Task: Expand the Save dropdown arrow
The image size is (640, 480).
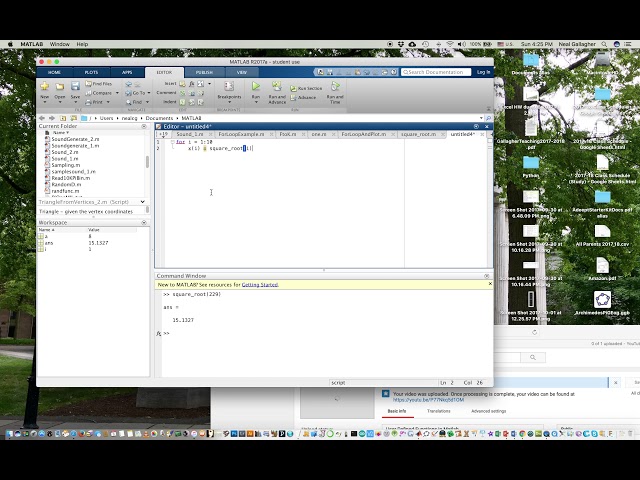Action: tap(75, 102)
